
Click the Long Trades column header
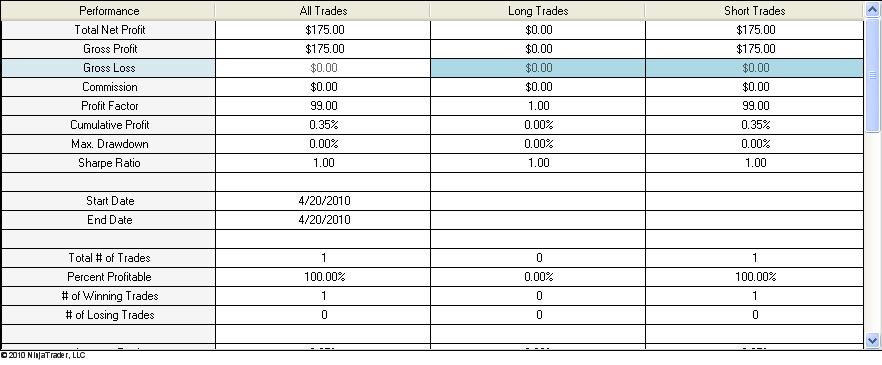[538, 11]
